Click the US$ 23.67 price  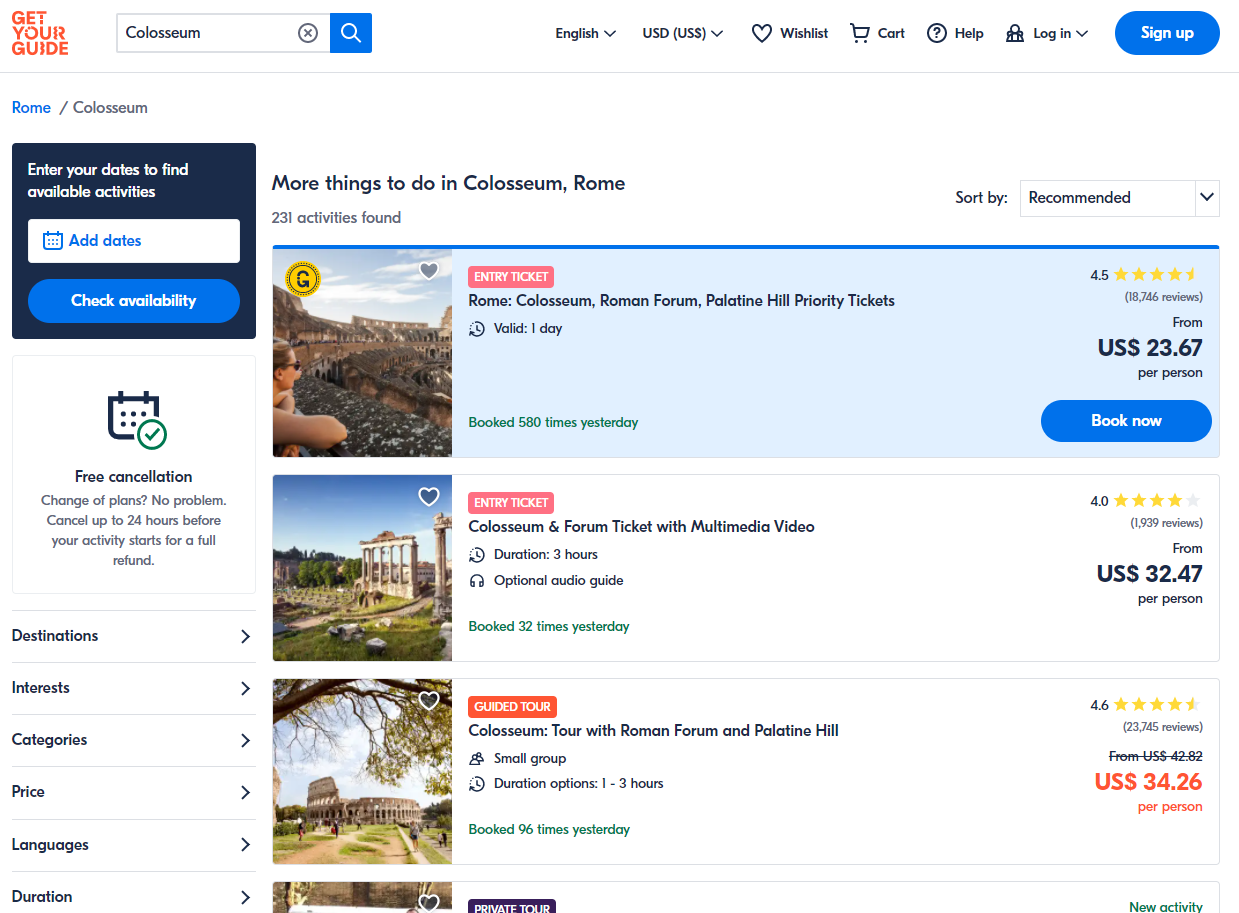[1150, 348]
